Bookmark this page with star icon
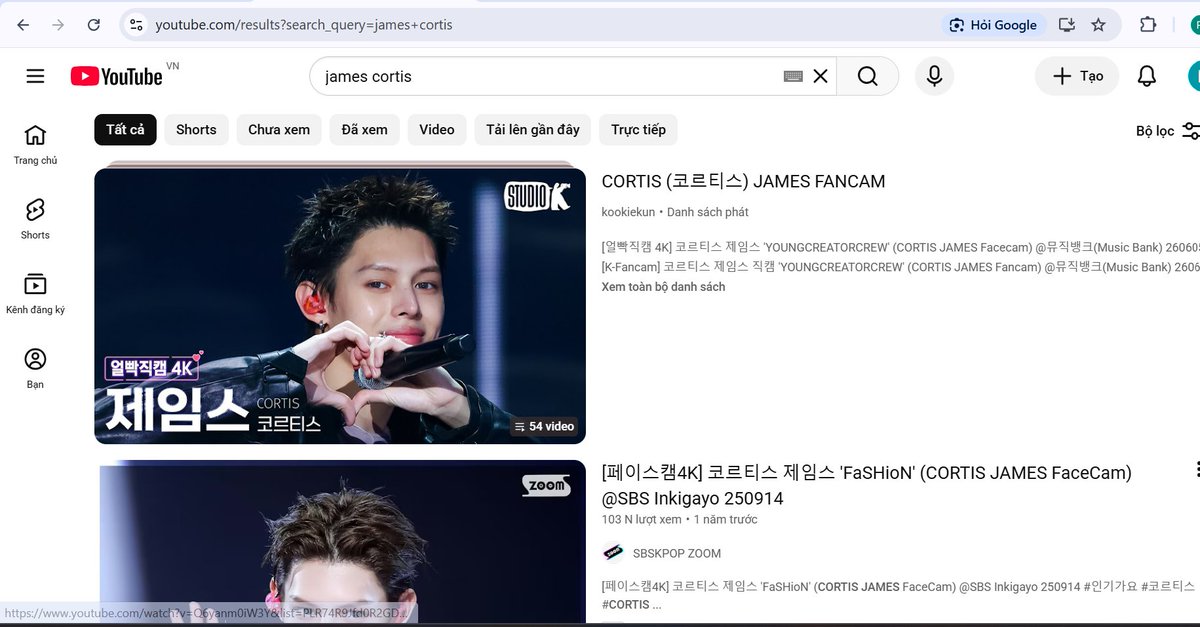The height and width of the screenshot is (627, 1200). (1098, 25)
